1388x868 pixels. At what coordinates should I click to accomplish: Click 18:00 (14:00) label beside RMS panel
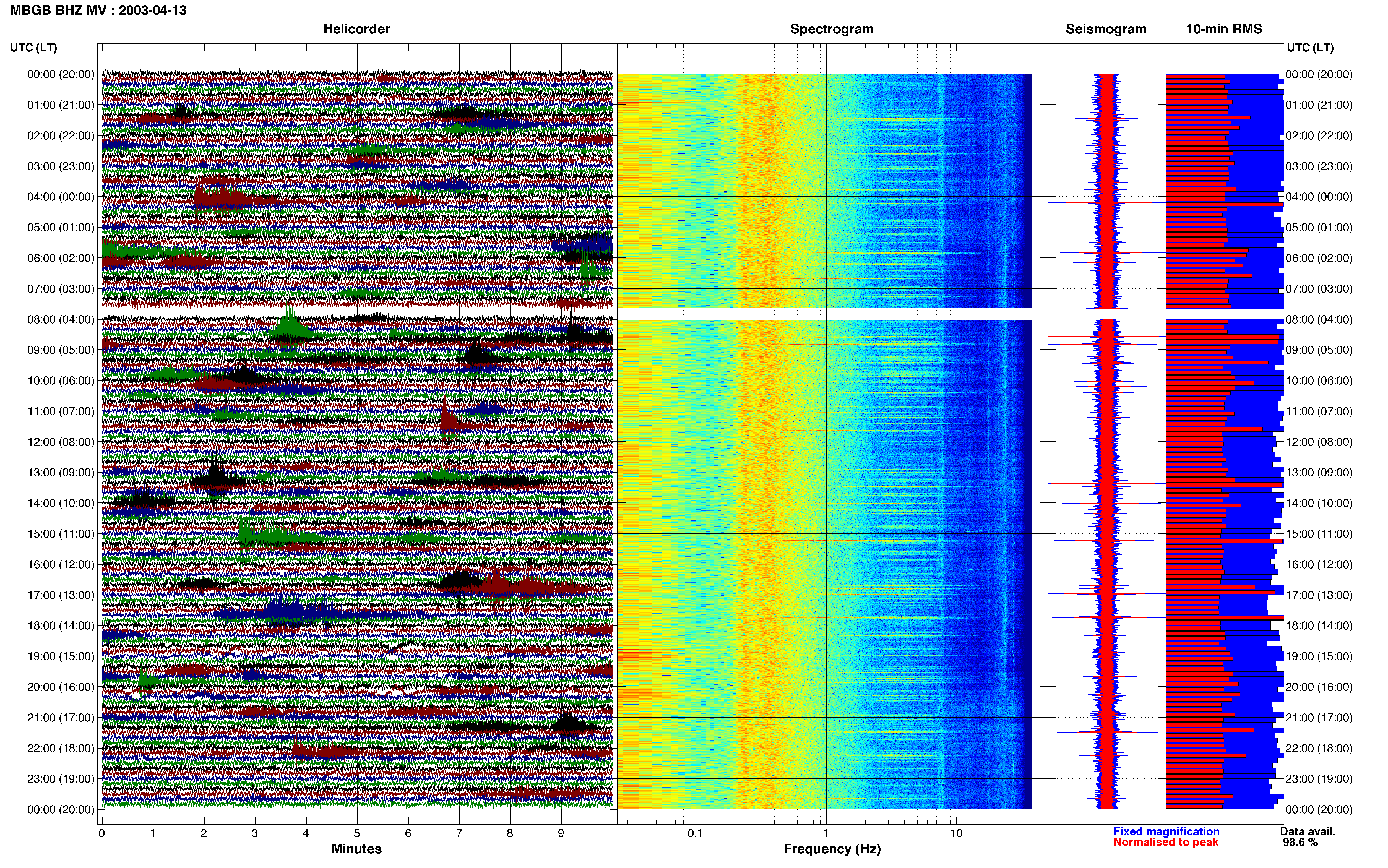pos(1319,626)
